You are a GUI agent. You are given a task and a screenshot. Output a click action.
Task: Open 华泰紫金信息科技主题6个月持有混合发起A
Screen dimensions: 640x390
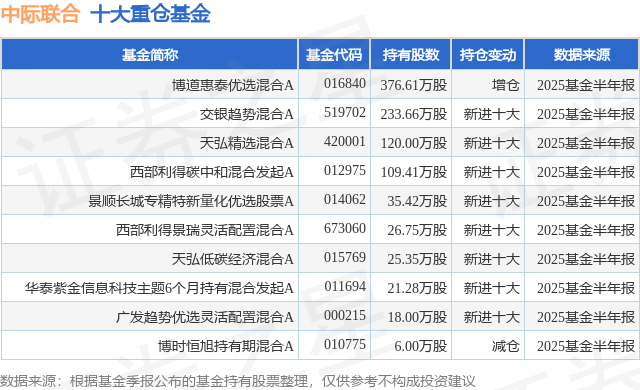159,288
